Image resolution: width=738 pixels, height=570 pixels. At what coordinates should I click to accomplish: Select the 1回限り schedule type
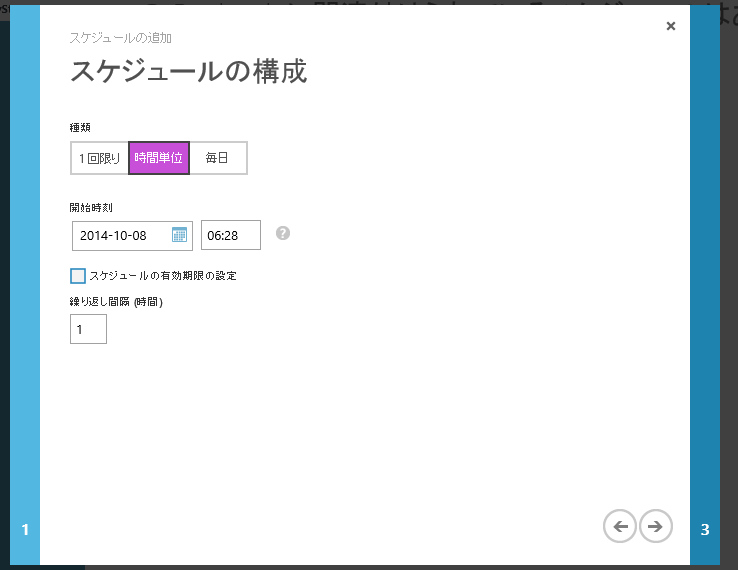point(99,158)
